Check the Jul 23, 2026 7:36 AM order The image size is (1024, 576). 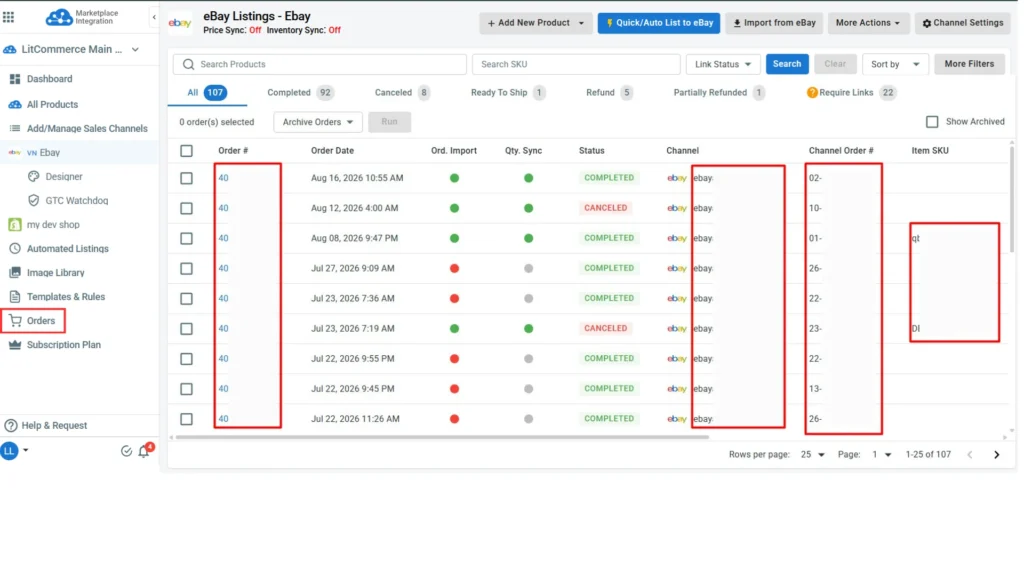pyautogui.click(x=187, y=298)
